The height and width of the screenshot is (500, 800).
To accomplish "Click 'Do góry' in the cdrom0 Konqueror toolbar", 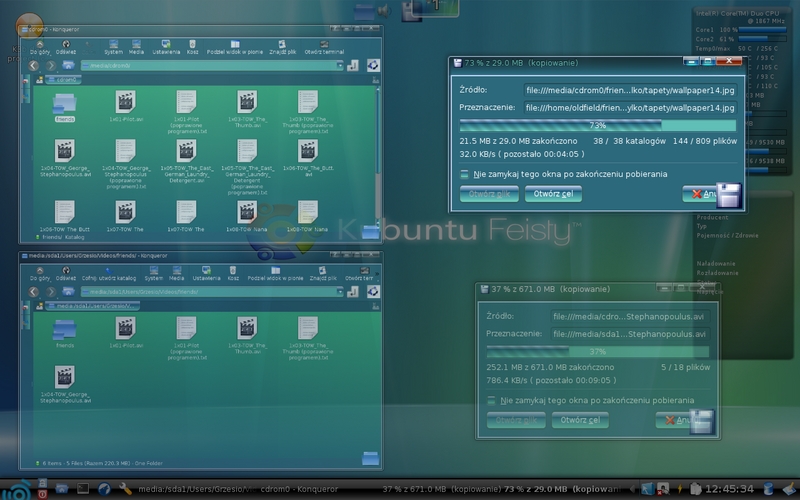I will (x=40, y=47).
